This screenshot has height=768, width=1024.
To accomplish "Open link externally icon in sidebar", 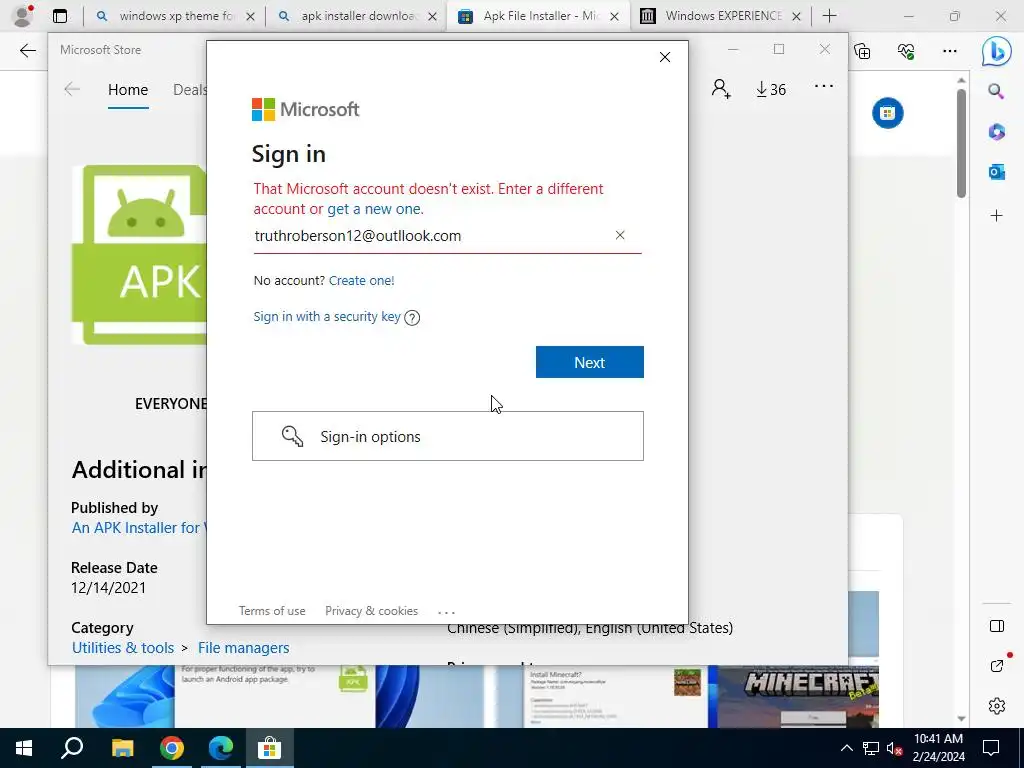I will tap(997, 665).
